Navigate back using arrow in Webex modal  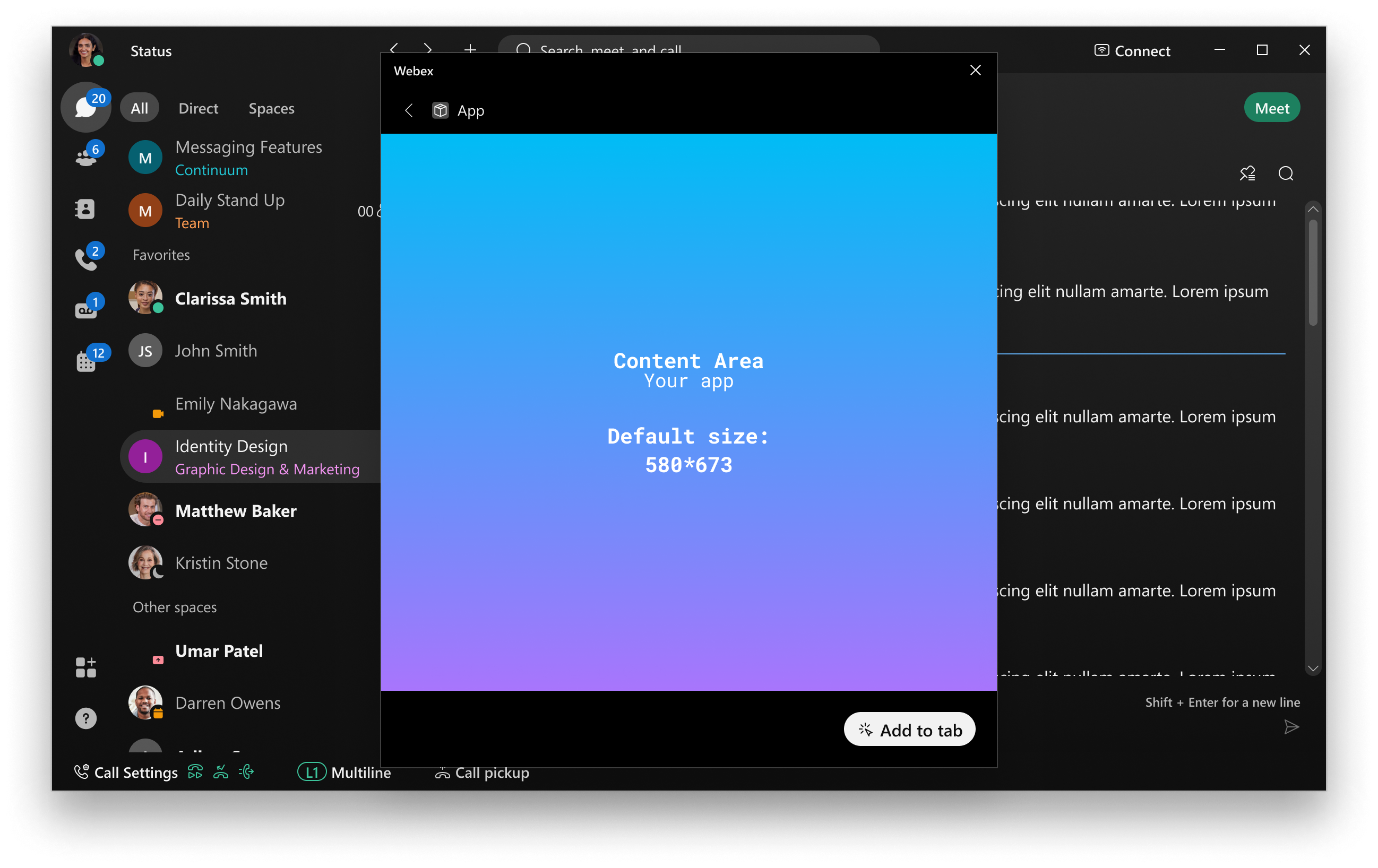[408, 111]
